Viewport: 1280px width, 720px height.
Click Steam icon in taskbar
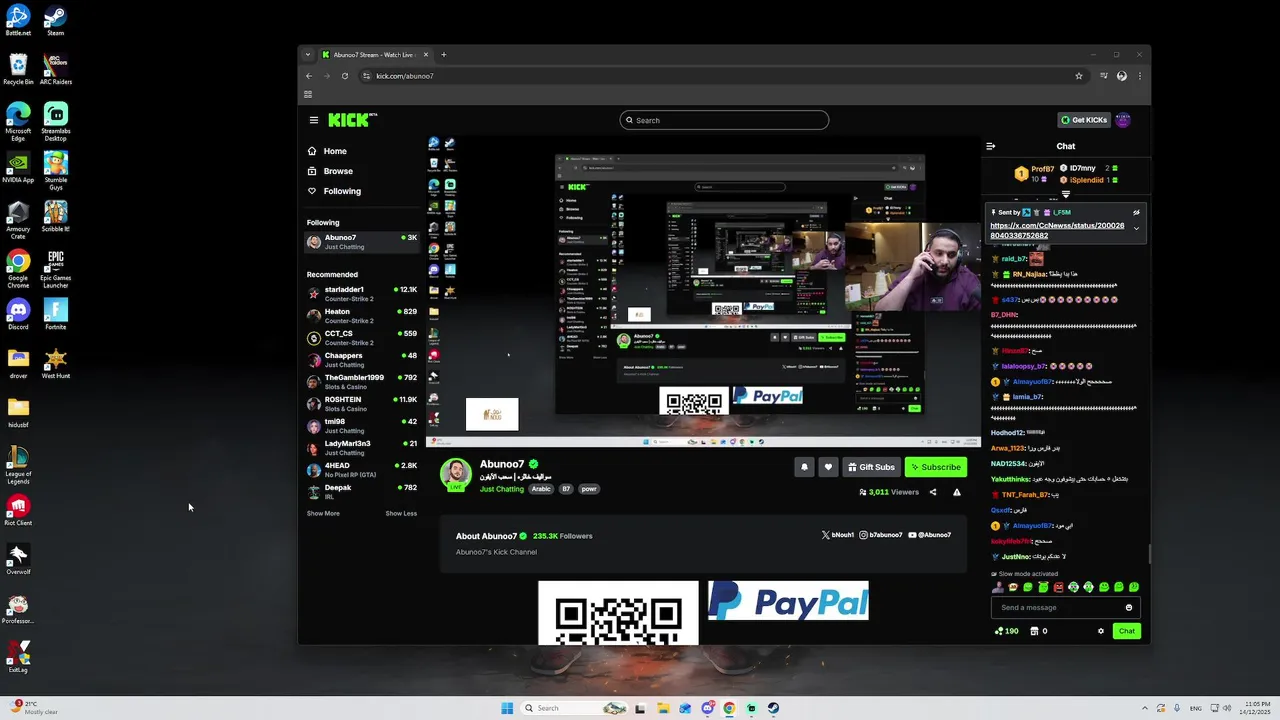pyautogui.click(x=773, y=708)
